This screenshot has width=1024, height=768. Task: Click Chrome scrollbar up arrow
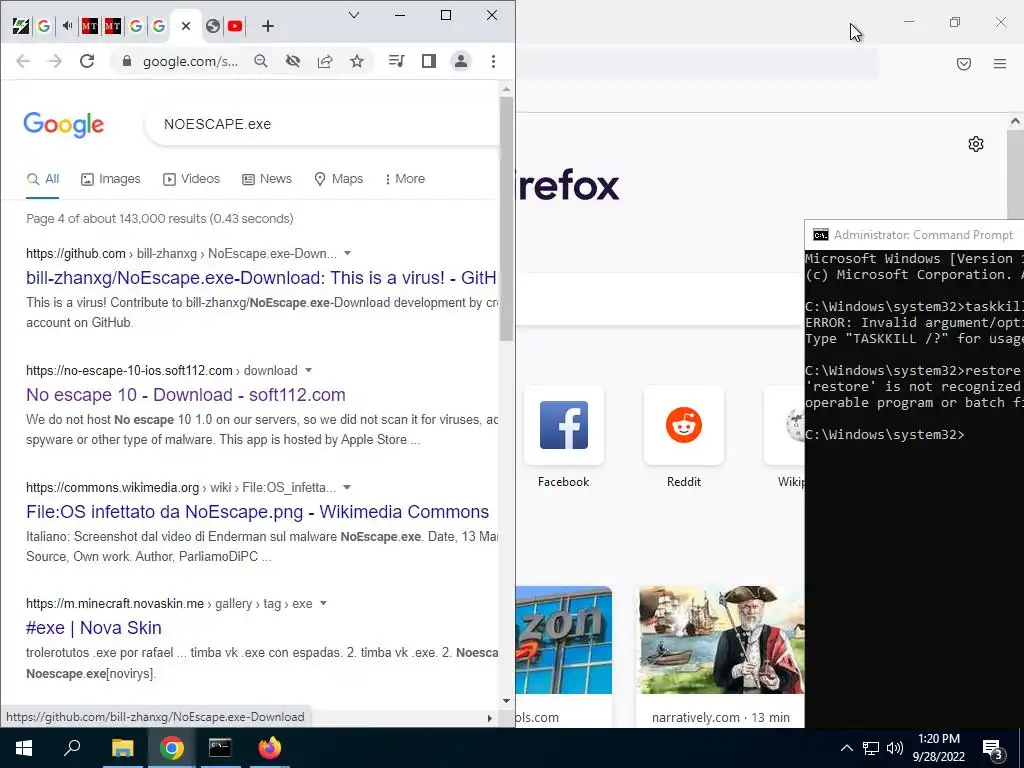[506, 89]
